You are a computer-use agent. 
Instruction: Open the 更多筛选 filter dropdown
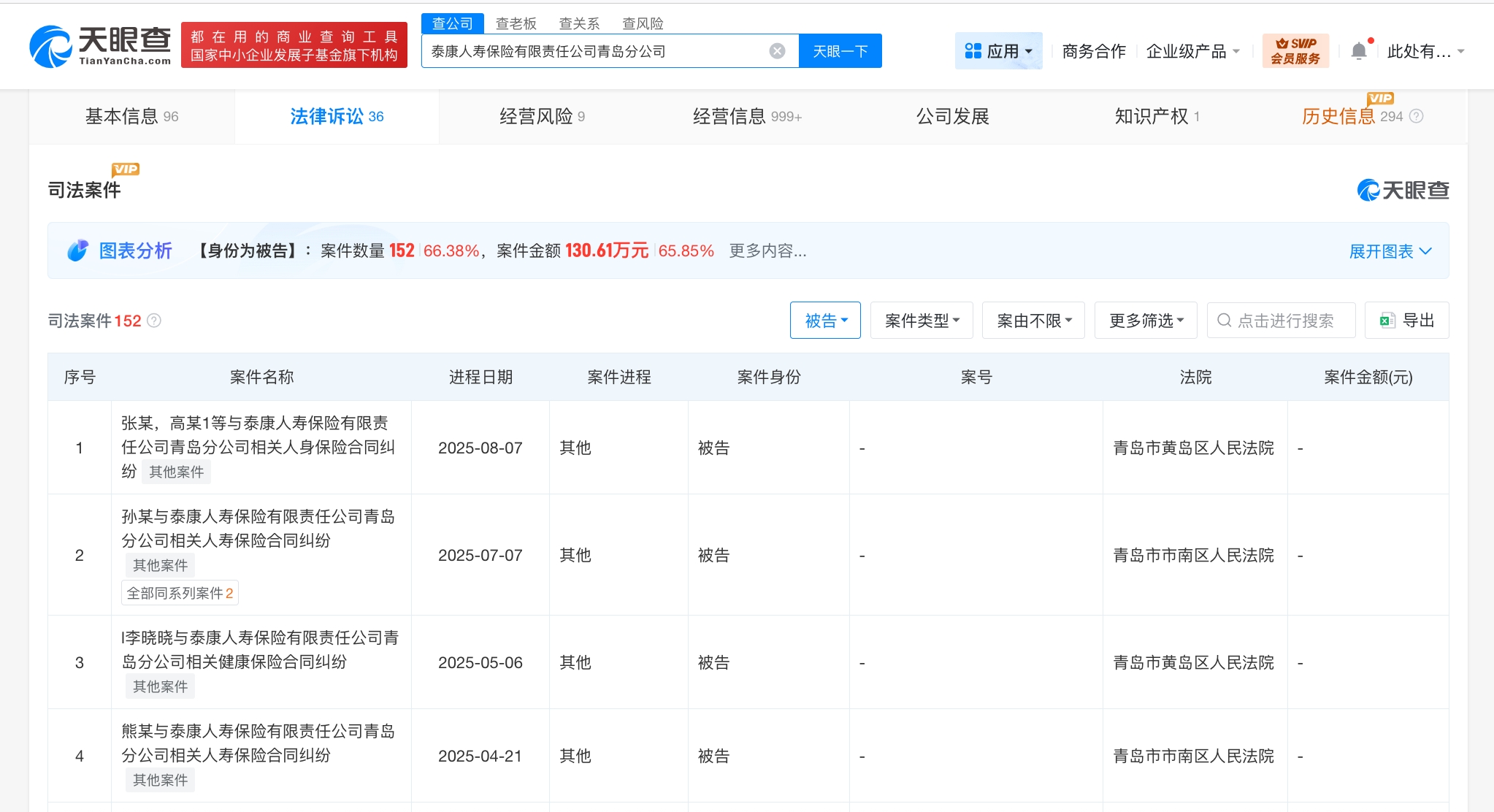pos(1146,321)
